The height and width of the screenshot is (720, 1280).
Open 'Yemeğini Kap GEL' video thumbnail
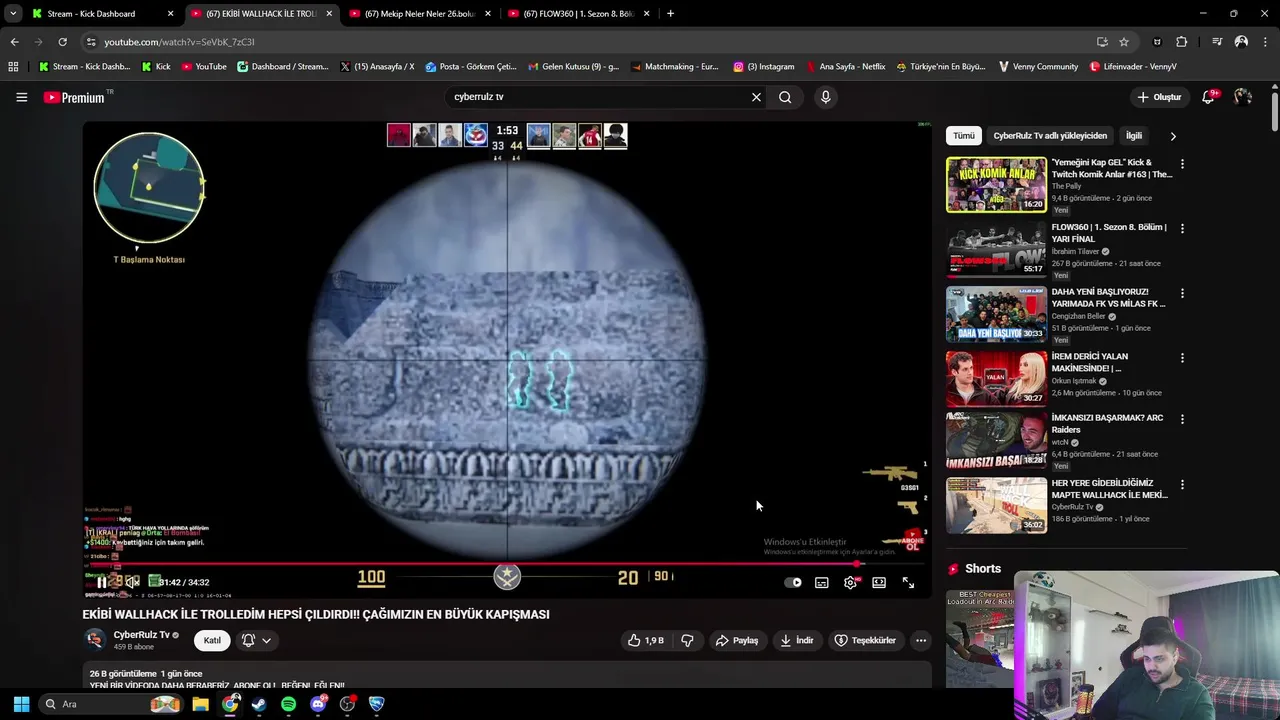[x=996, y=185]
